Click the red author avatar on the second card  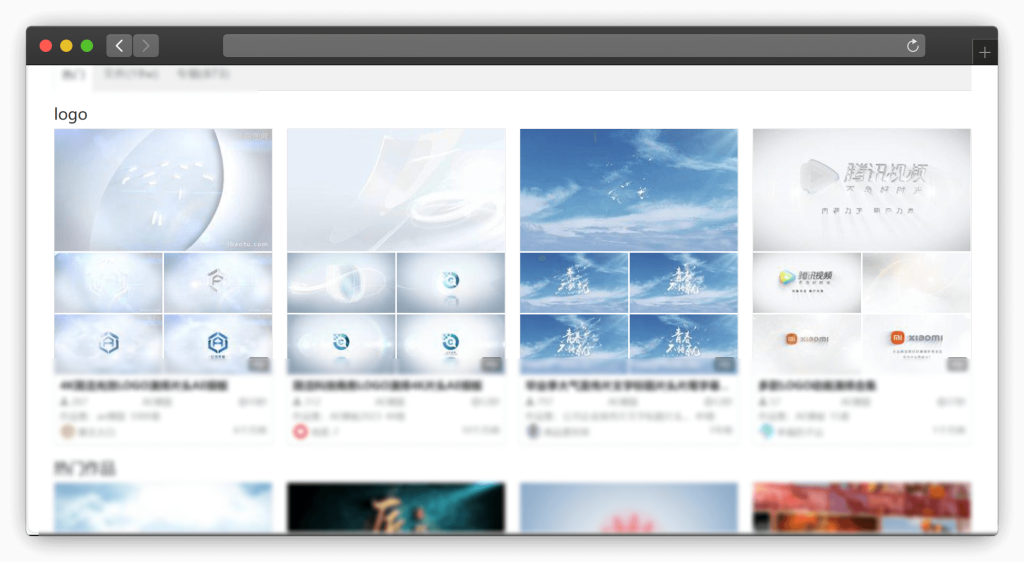300,431
